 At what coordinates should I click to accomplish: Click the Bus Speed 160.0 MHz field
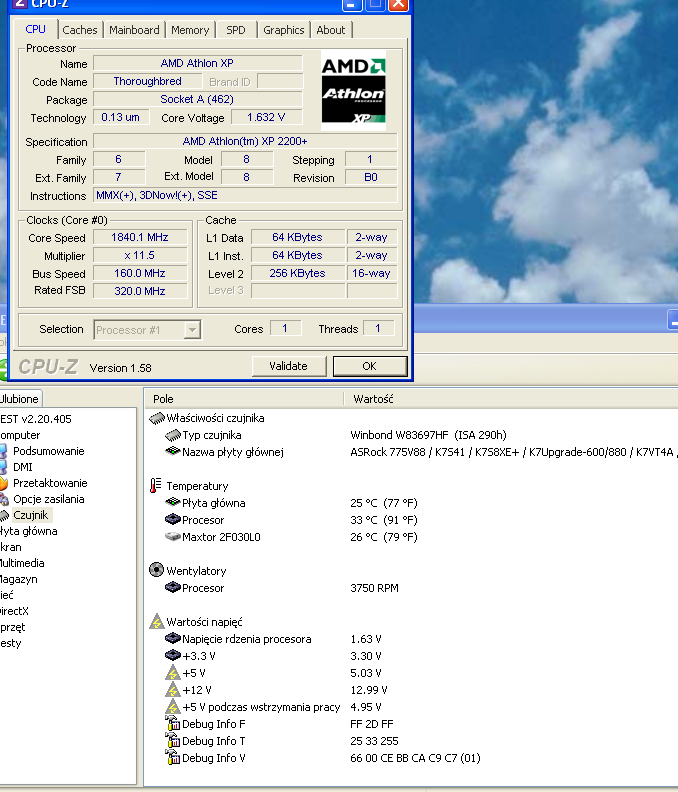tap(140, 273)
